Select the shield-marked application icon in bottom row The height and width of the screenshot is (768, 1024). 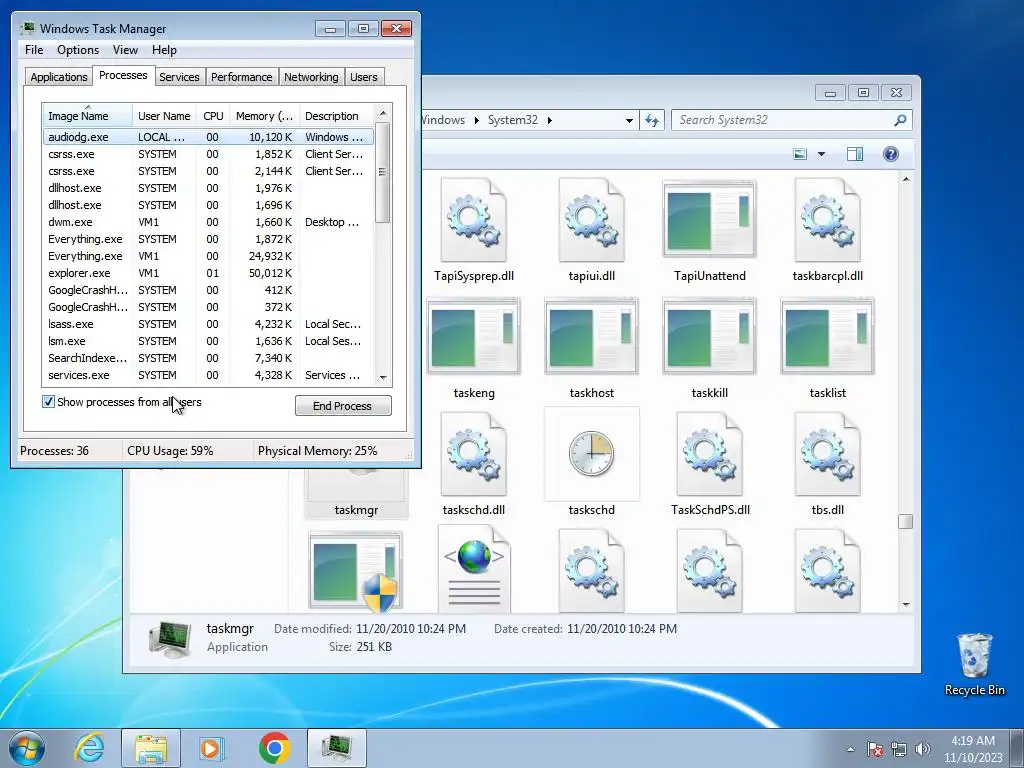point(356,571)
